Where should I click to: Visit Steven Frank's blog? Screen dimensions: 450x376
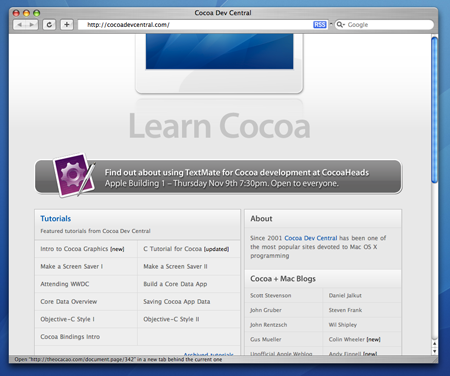(345, 310)
